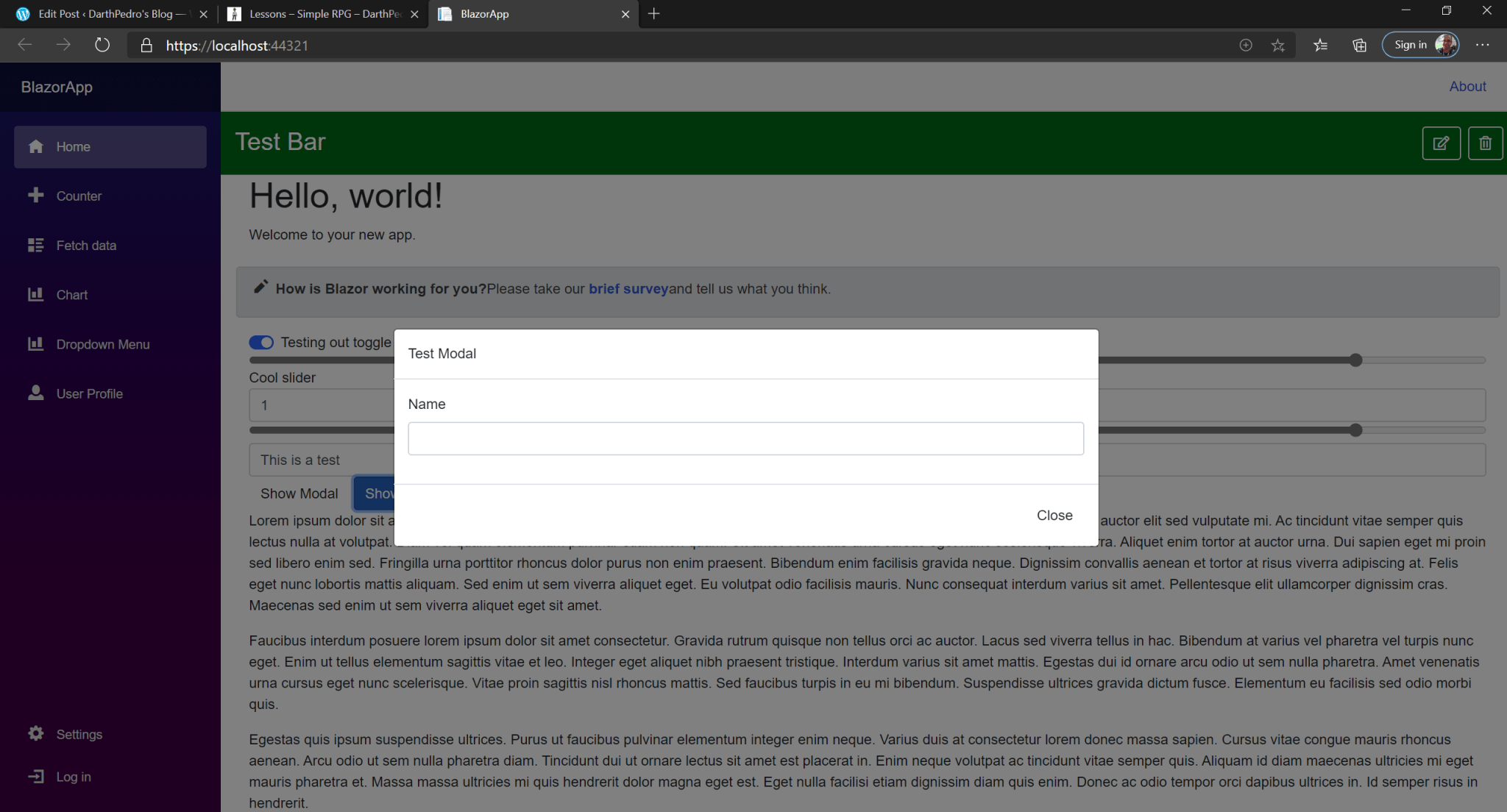Select Dropdown Menu in the sidebar

(x=102, y=343)
